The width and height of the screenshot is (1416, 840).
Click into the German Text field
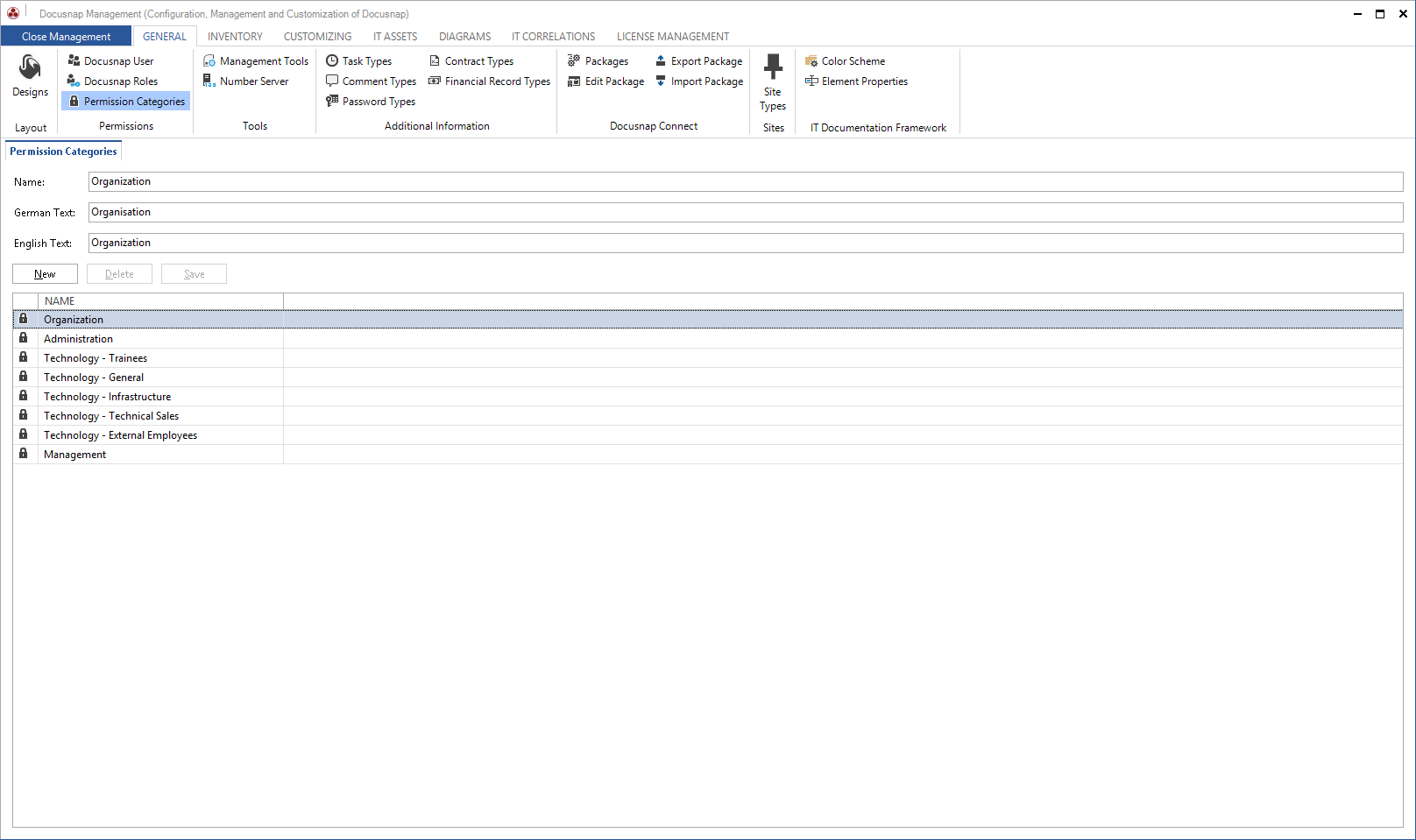[x=746, y=212]
